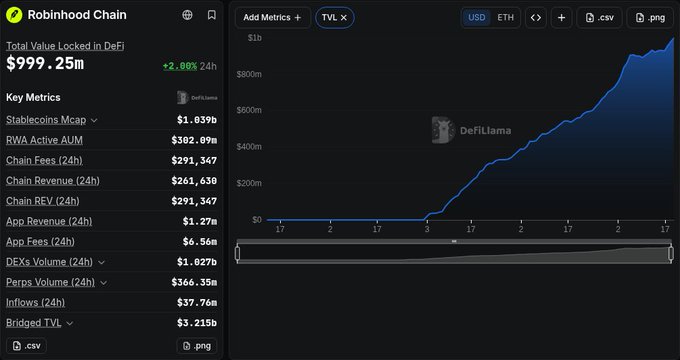Image resolution: width=680 pixels, height=360 pixels.
Task: Expand Bridged TVL breakdown
Action: [70, 323]
